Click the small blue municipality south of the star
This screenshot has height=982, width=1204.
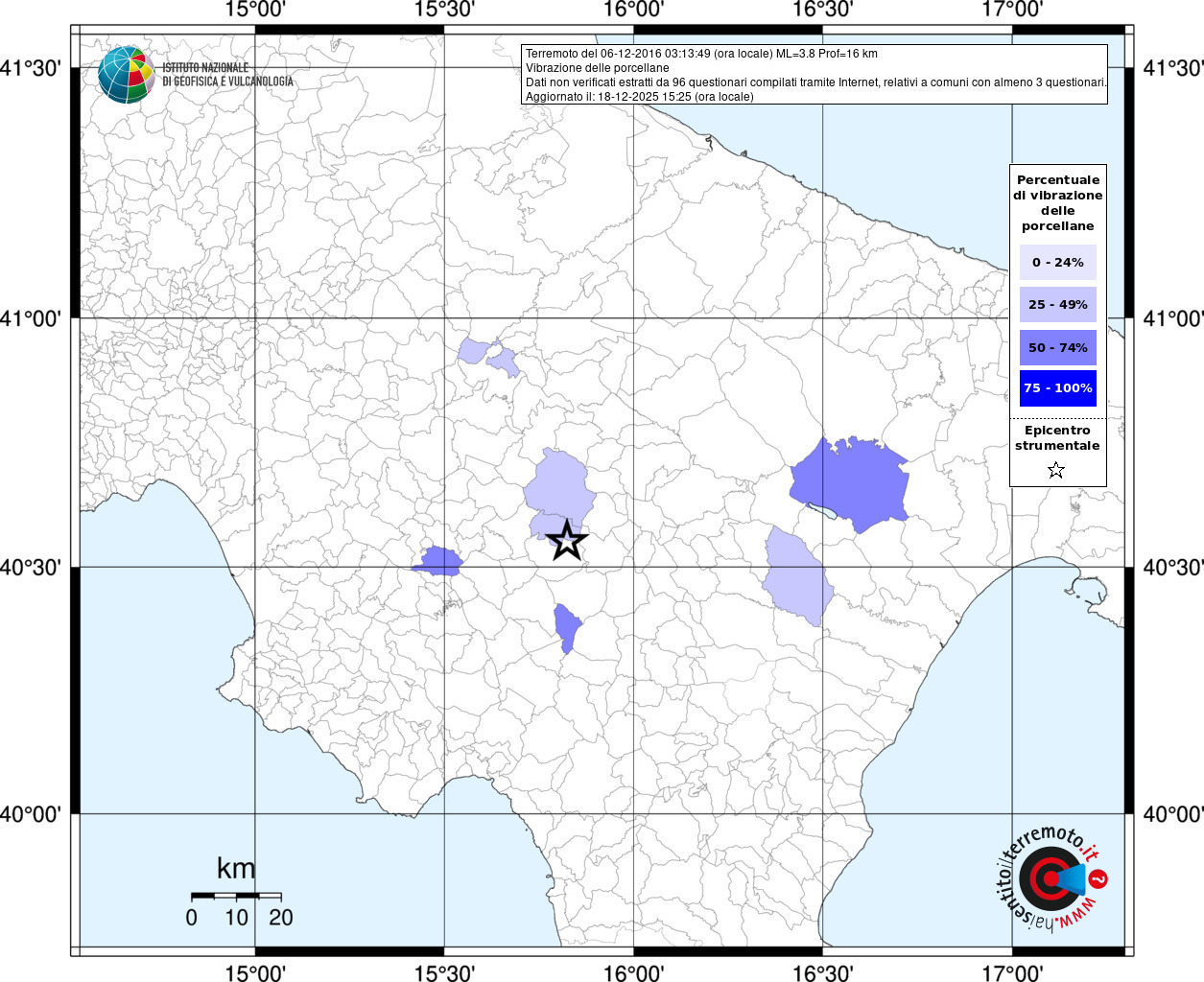pyautogui.click(x=567, y=628)
